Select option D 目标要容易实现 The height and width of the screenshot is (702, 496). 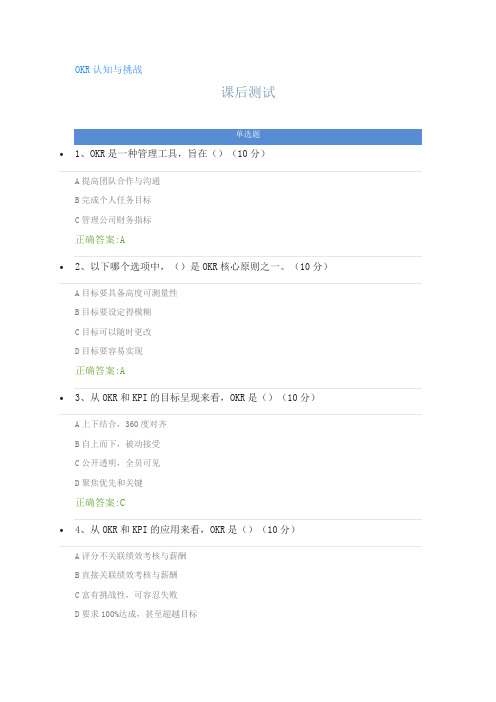109,351
